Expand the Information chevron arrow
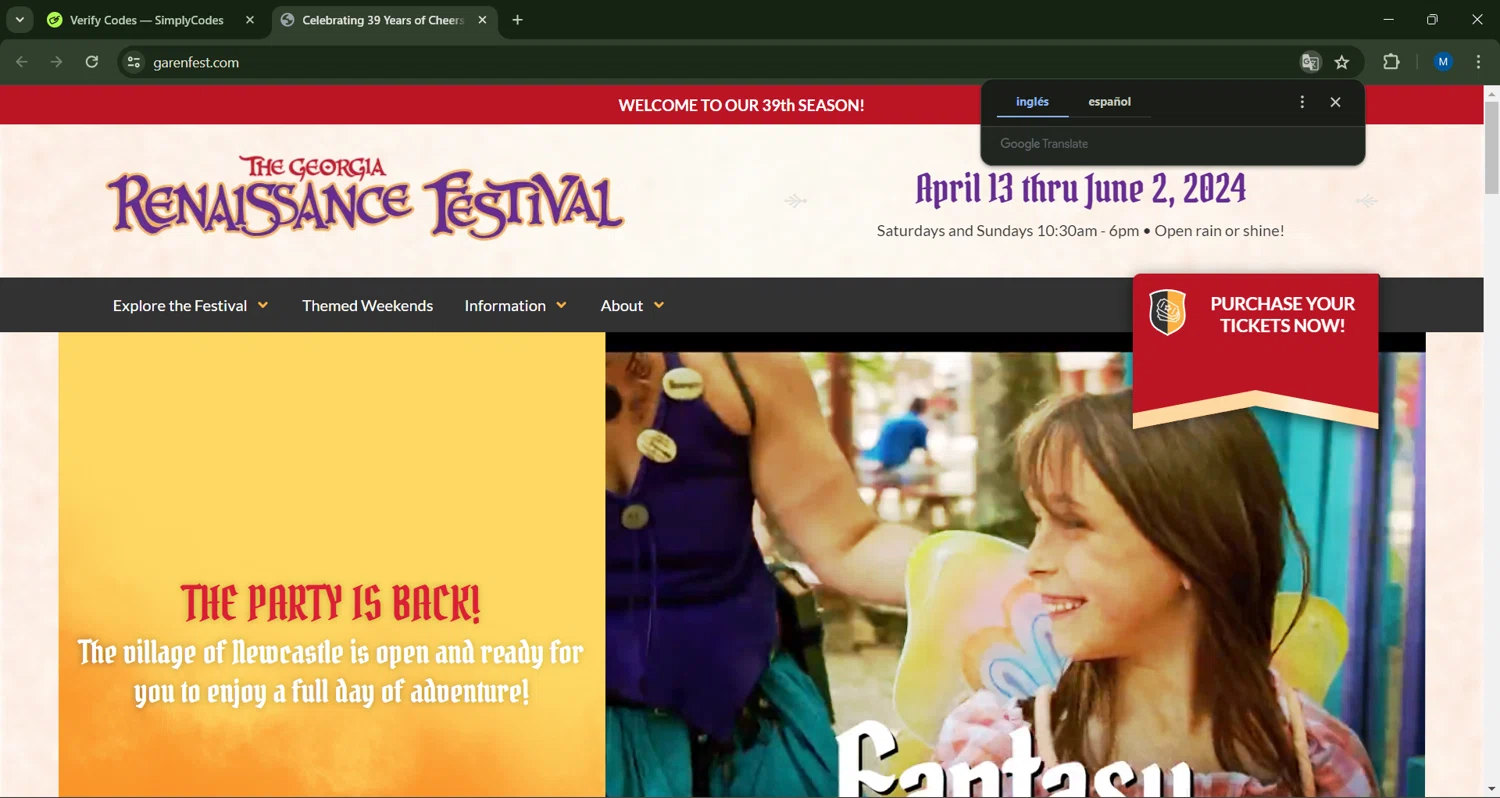 tap(561, 305)
